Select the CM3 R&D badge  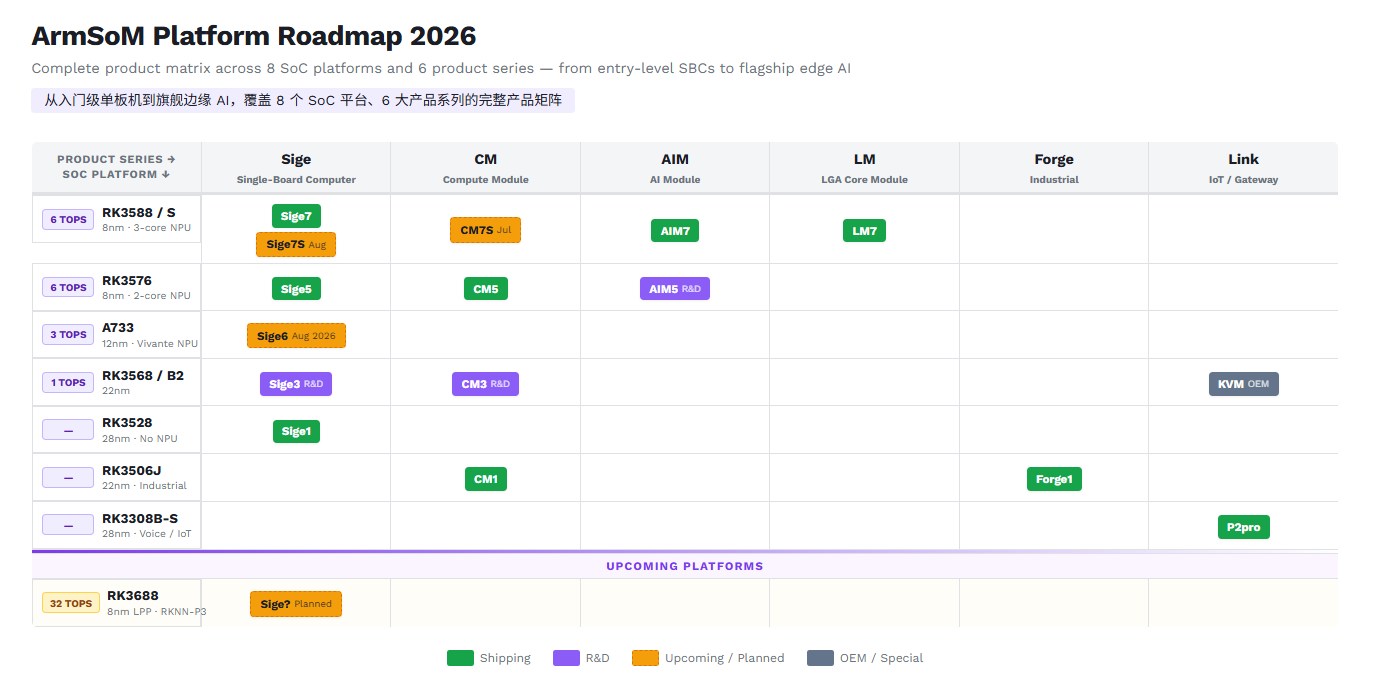[x=485, y=384]
